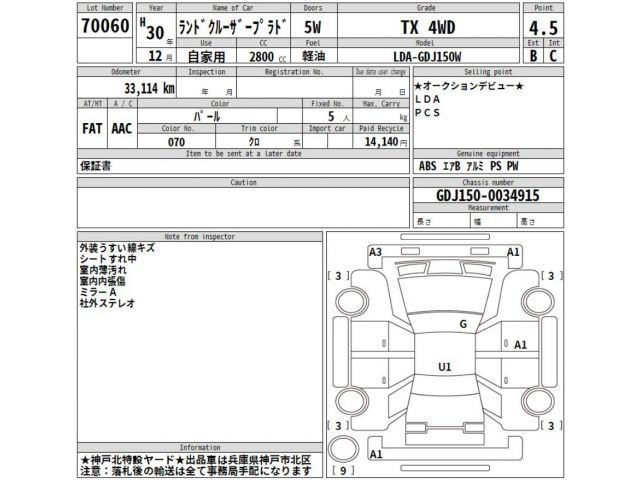The width and height of the screenshot is (640, 480).
Task: Select the Registration No. header
Action: pyautogui.click(x=294, y=72)
